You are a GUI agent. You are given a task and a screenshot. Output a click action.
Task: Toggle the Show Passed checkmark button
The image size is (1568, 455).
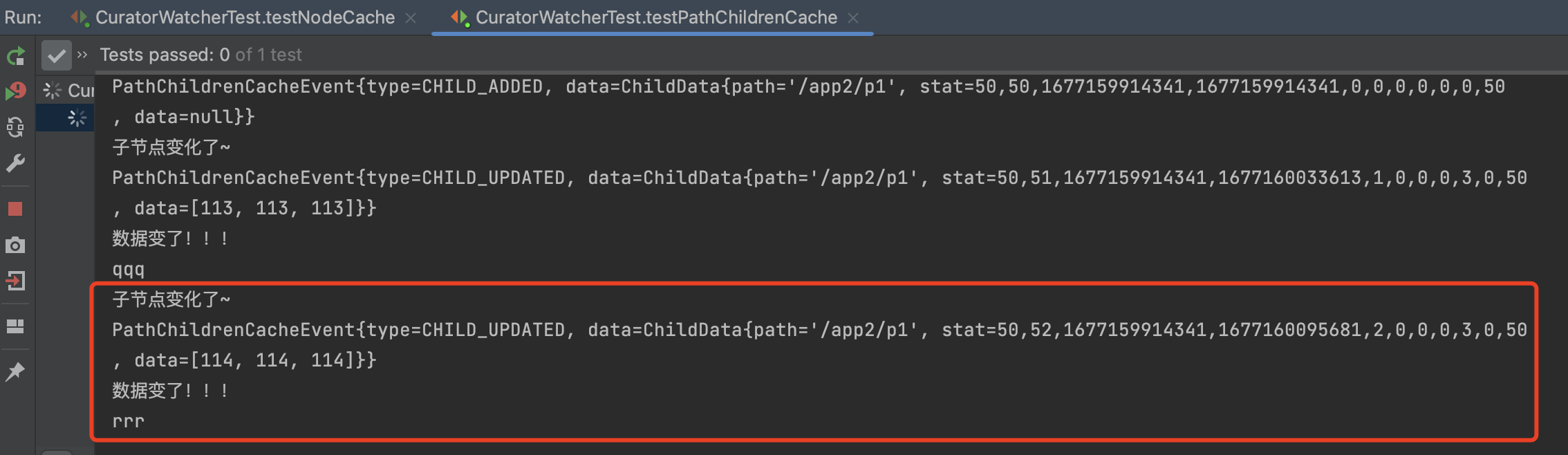click(56, 55)
